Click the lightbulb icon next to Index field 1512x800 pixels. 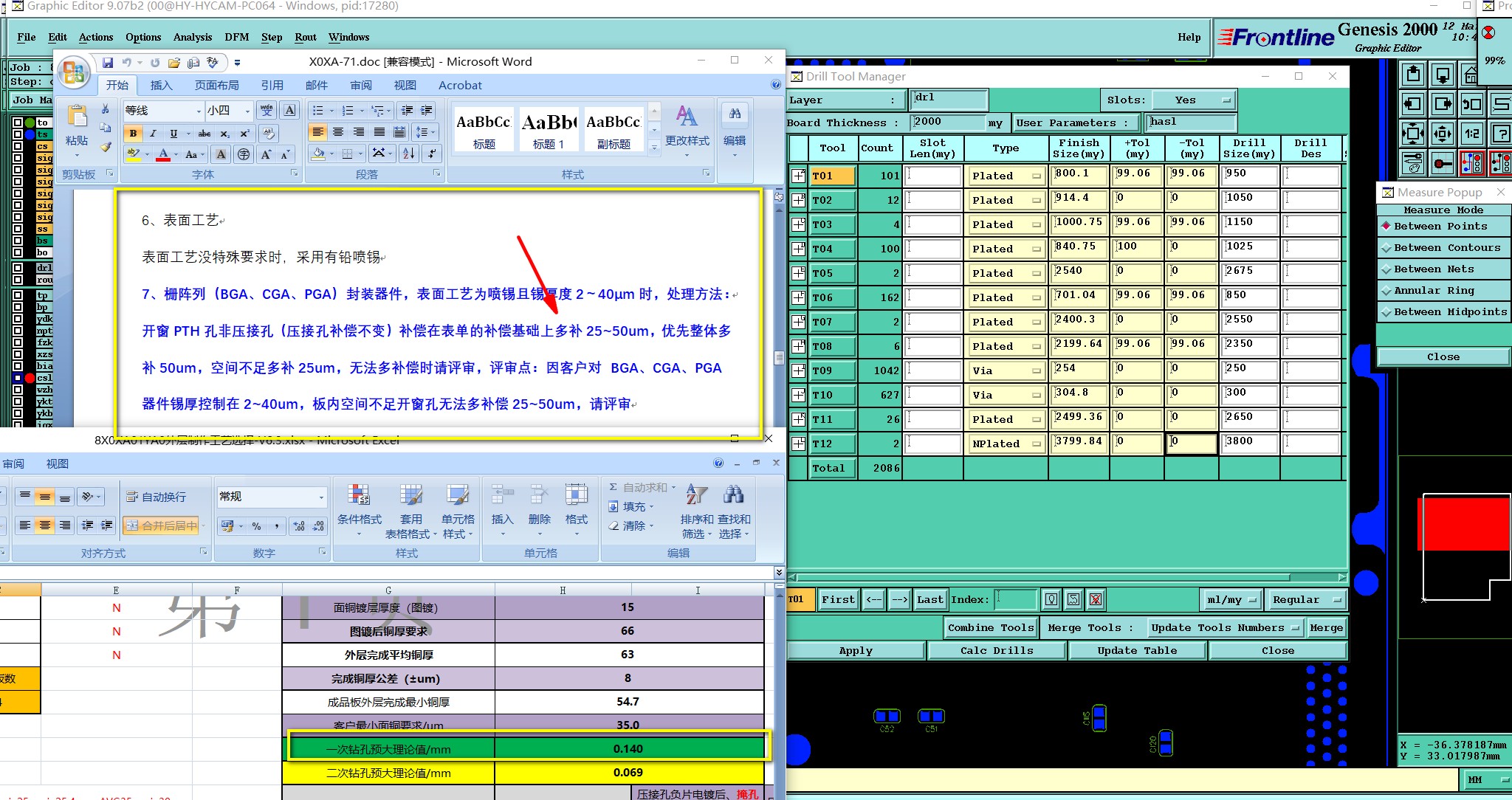point(1052,599)
